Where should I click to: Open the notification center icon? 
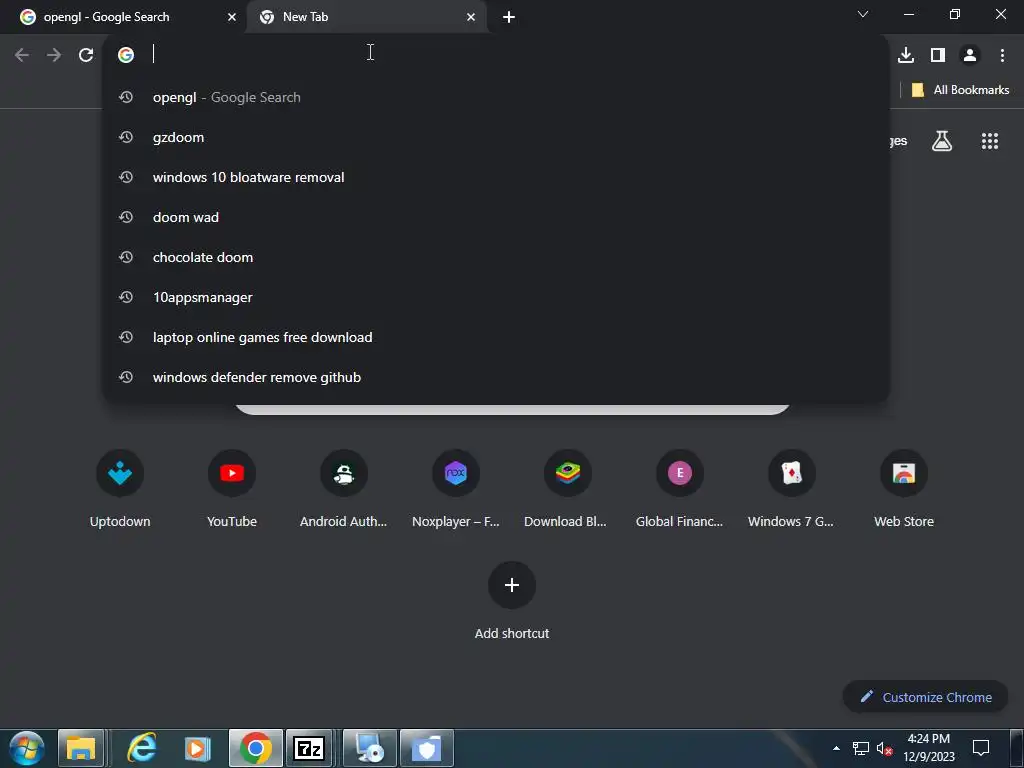(x=981, y=748)
